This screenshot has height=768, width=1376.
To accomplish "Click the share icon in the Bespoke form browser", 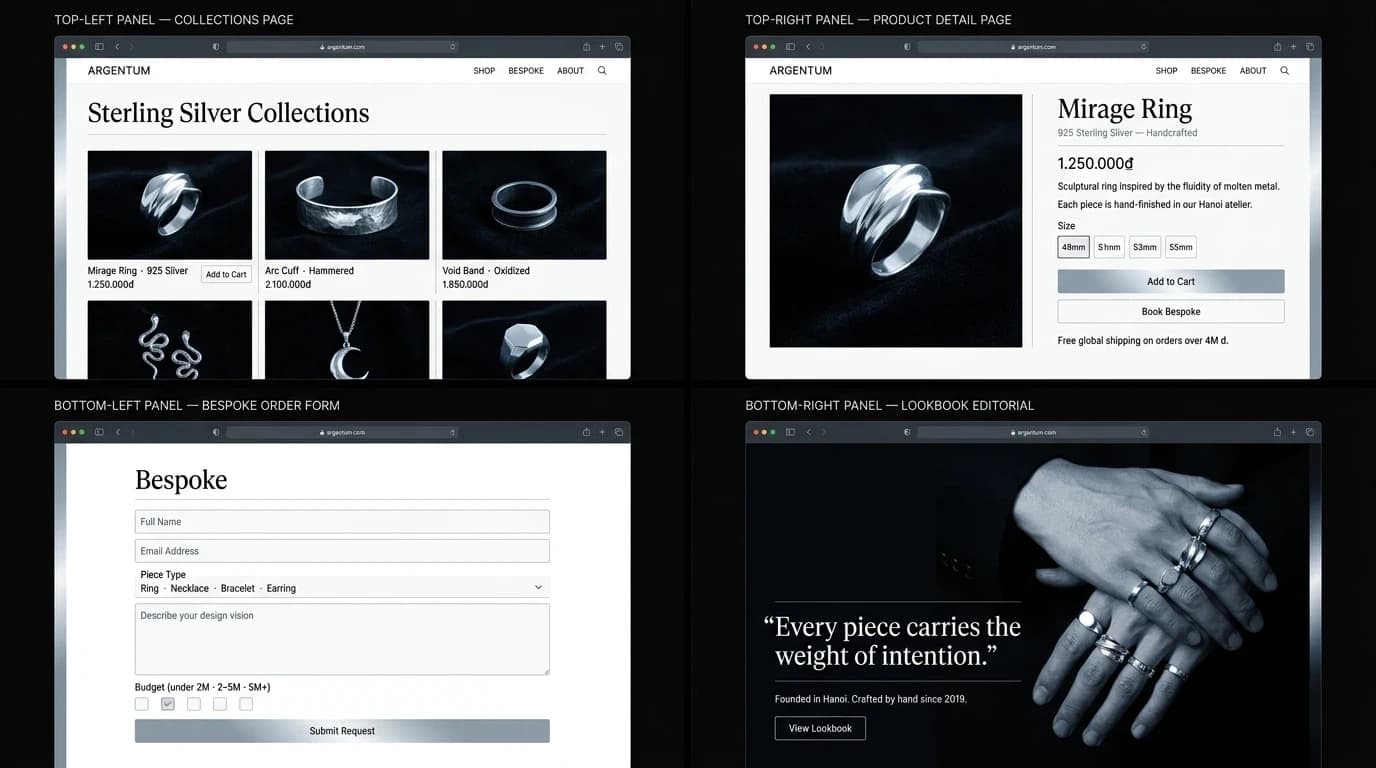I will (x=586, y=432).
